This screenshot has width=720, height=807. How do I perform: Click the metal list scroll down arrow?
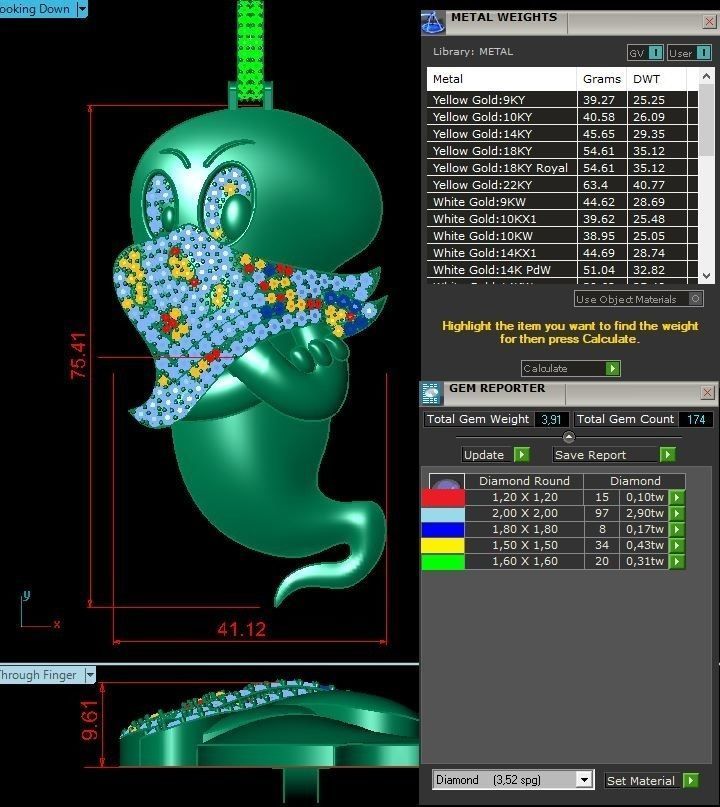(x=706, y=276)
